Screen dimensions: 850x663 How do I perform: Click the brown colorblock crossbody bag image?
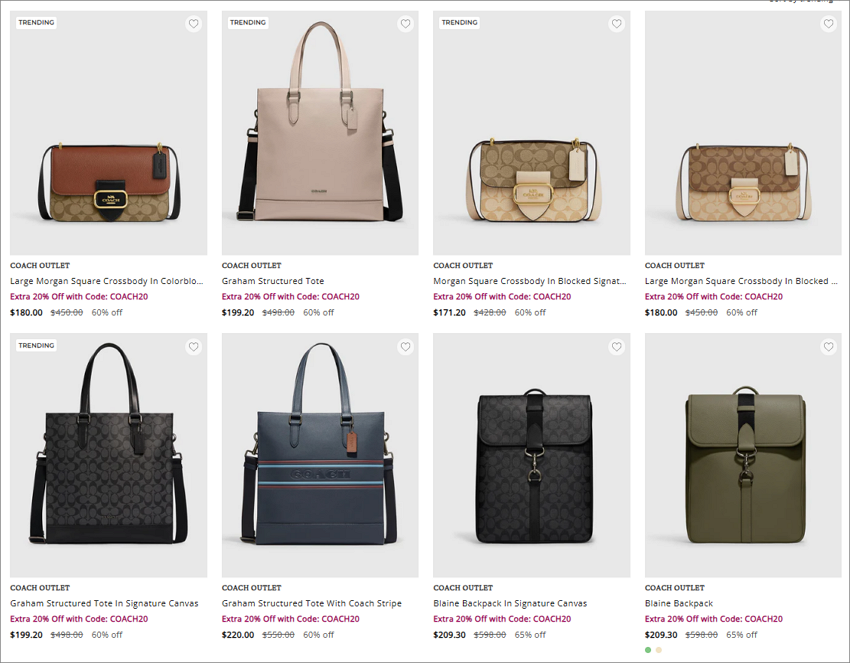point(108,133)
